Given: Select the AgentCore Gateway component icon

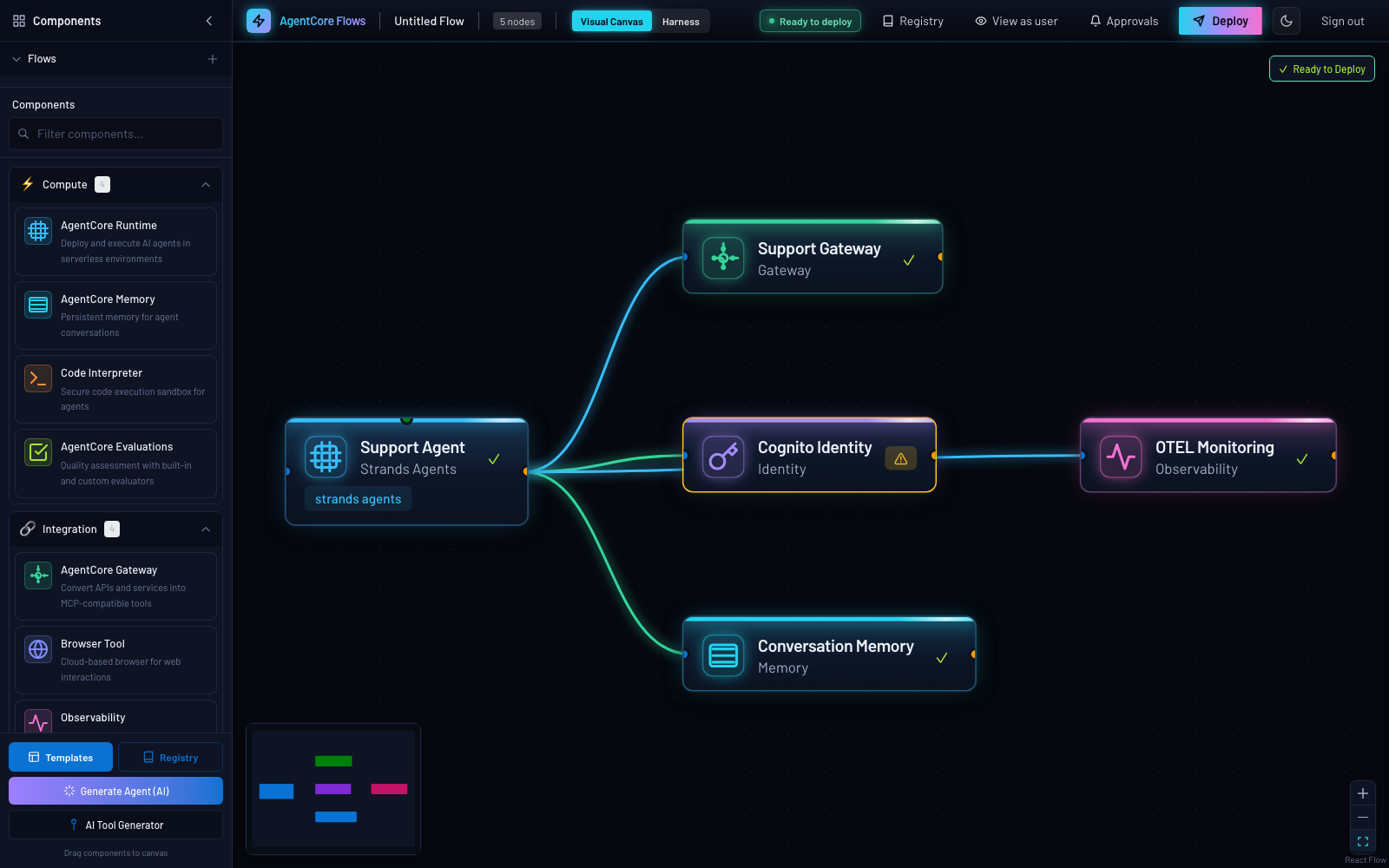Looking at the screenshot, I should (x=38, y=575).
